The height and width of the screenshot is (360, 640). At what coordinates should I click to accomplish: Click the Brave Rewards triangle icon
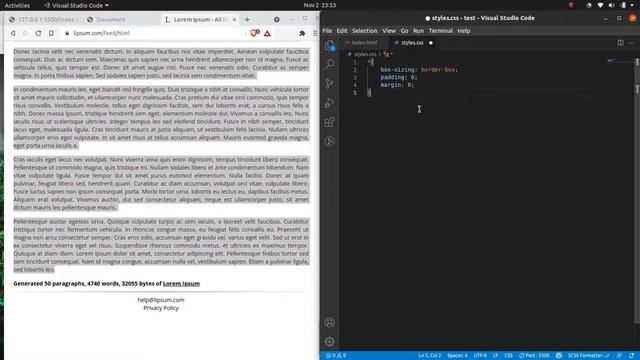pyautogui.click(x=267, y=33)
